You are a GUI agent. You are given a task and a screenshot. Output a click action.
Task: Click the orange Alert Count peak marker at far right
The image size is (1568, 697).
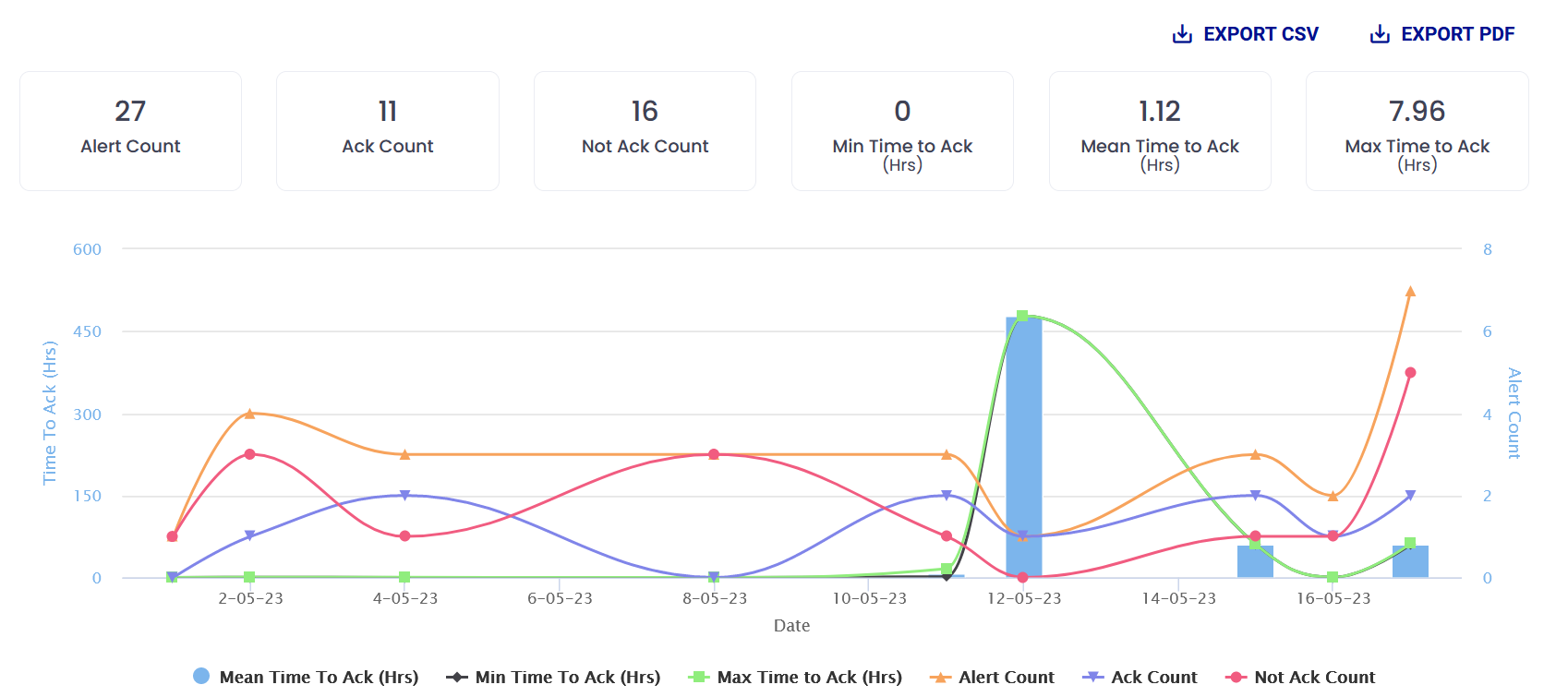[1410, 292]
